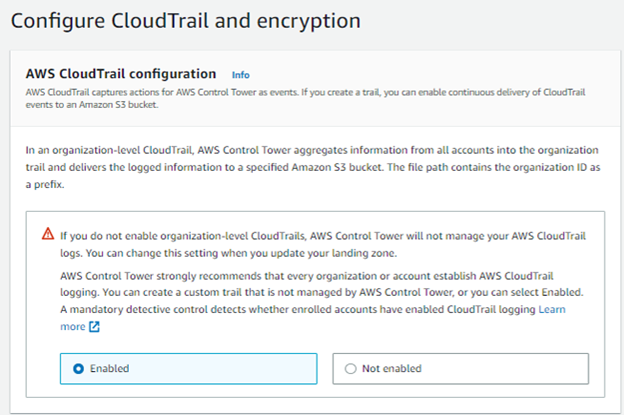This screenshot has height=415, width=624.
Task: Select the Not enabled radio button
Action: click(351, 368)
